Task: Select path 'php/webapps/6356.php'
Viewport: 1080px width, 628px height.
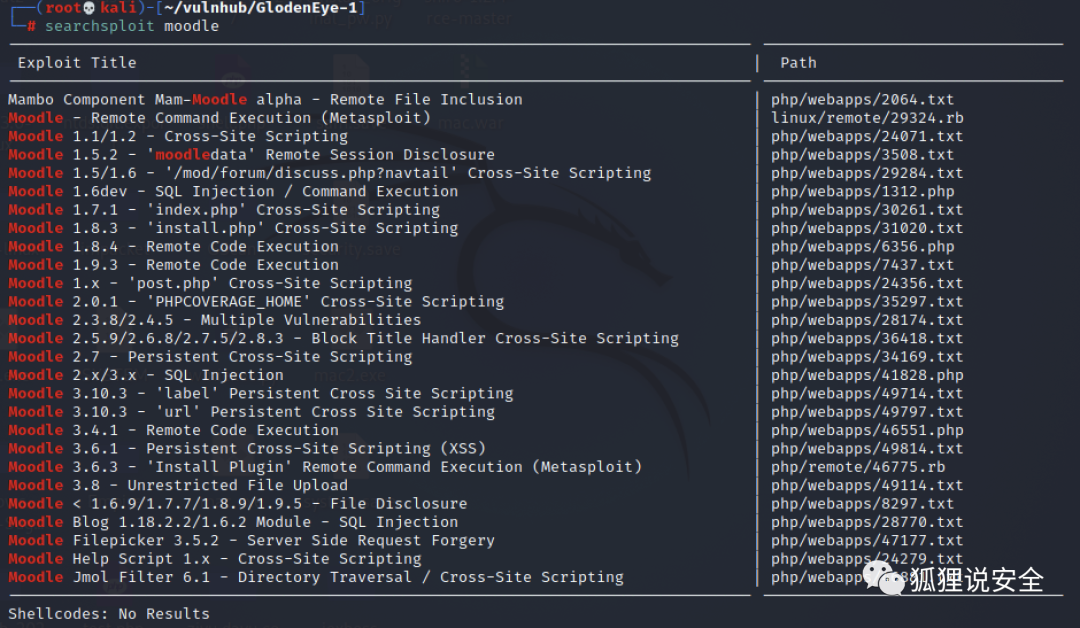Action: (862, 247)
